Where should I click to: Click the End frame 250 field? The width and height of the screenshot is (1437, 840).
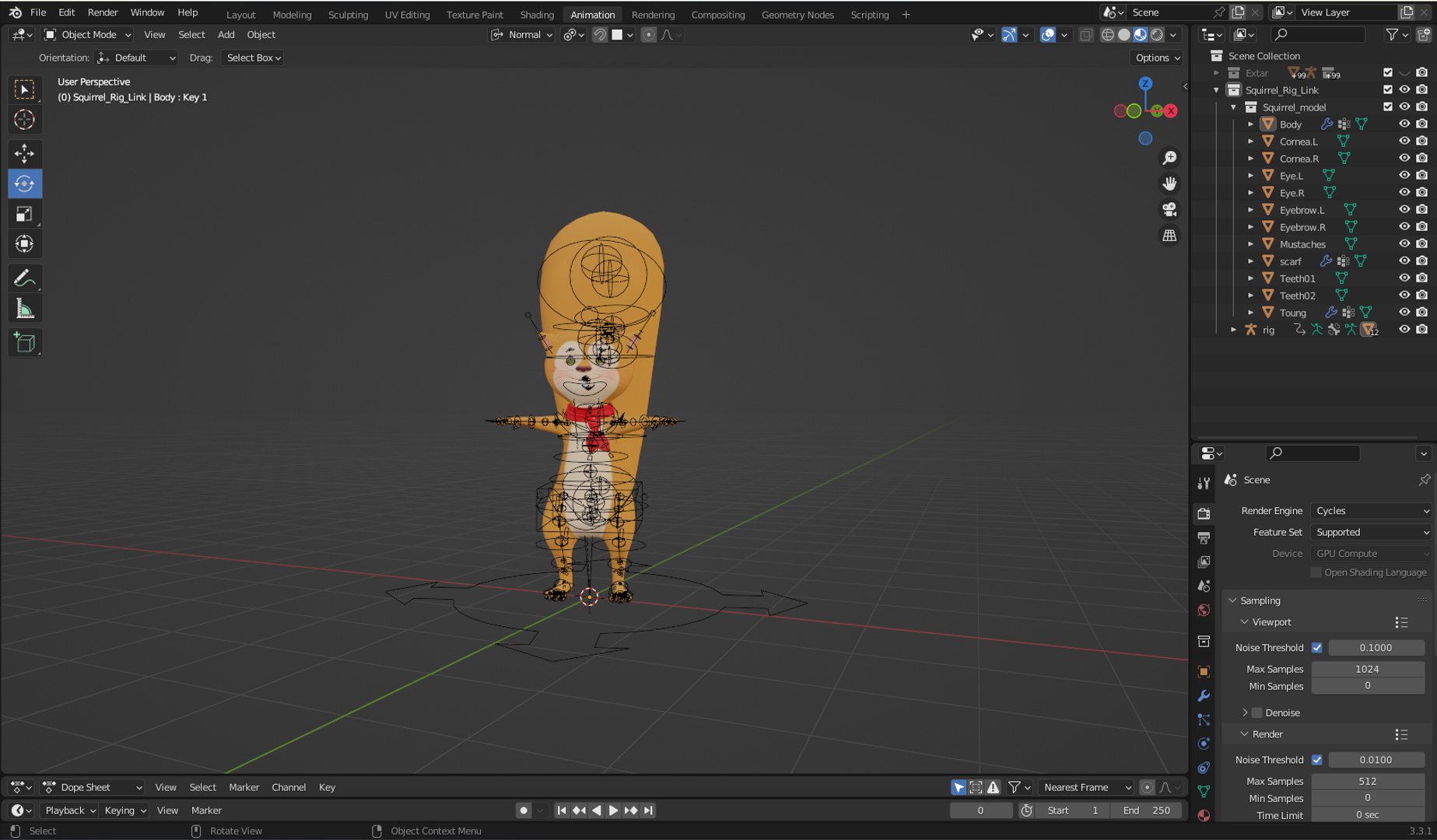1147,810
